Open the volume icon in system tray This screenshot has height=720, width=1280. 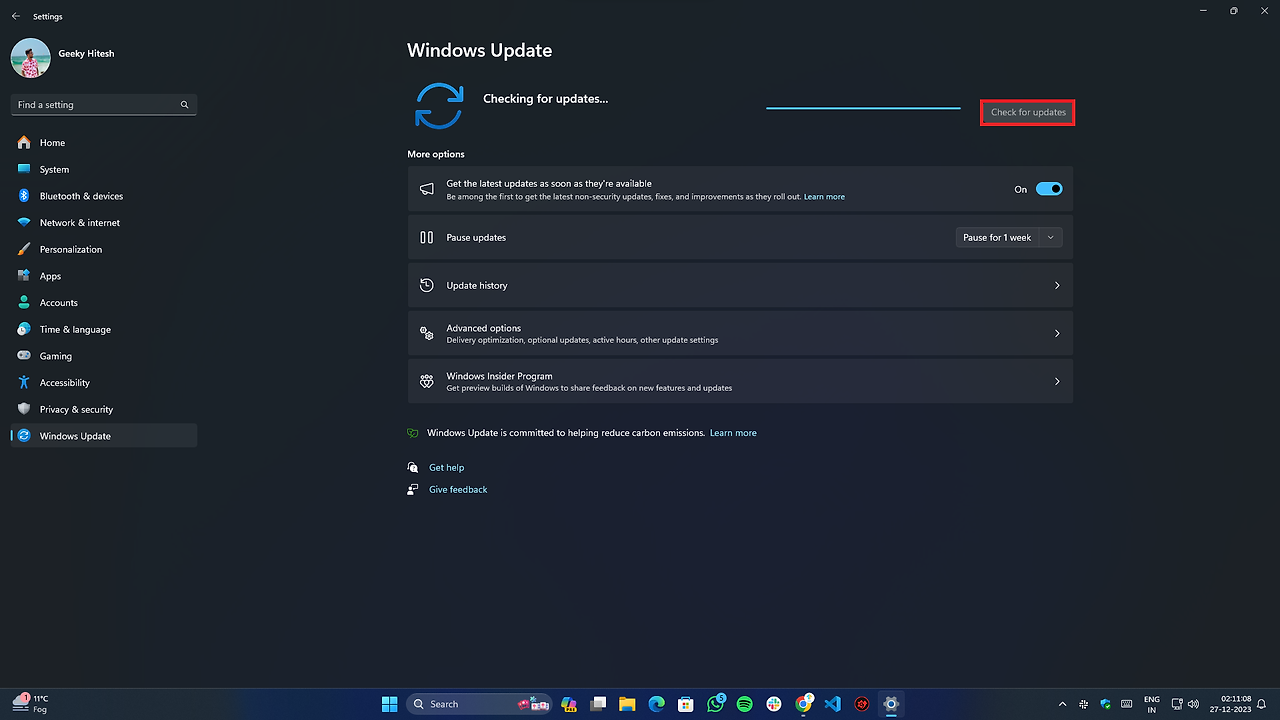coord(1193,704)
